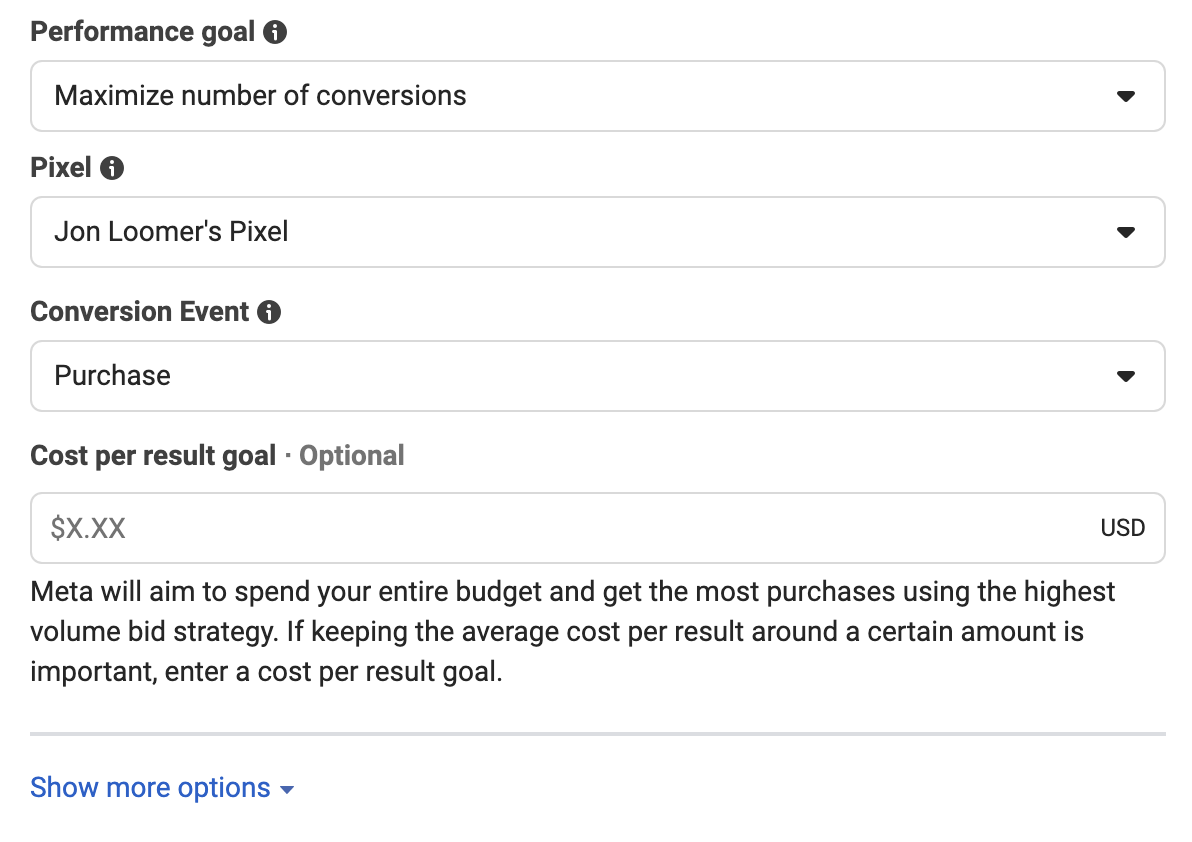Click the info icon next to Pixel
Viewport: 1192px width, 842px height.
(x=112, y=168)
